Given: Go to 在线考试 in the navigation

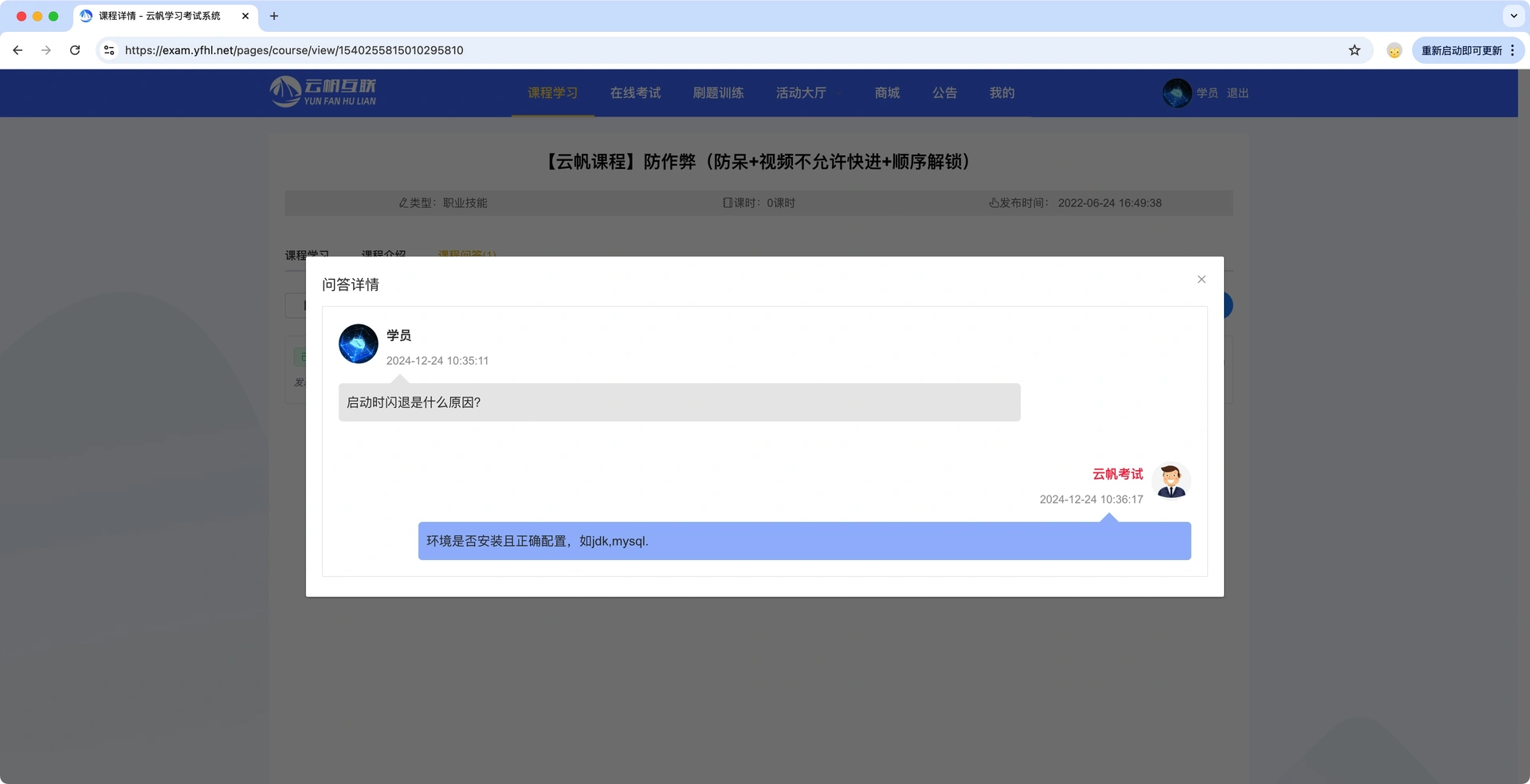Looking at the screenshot, I should [x=635, y=93].
